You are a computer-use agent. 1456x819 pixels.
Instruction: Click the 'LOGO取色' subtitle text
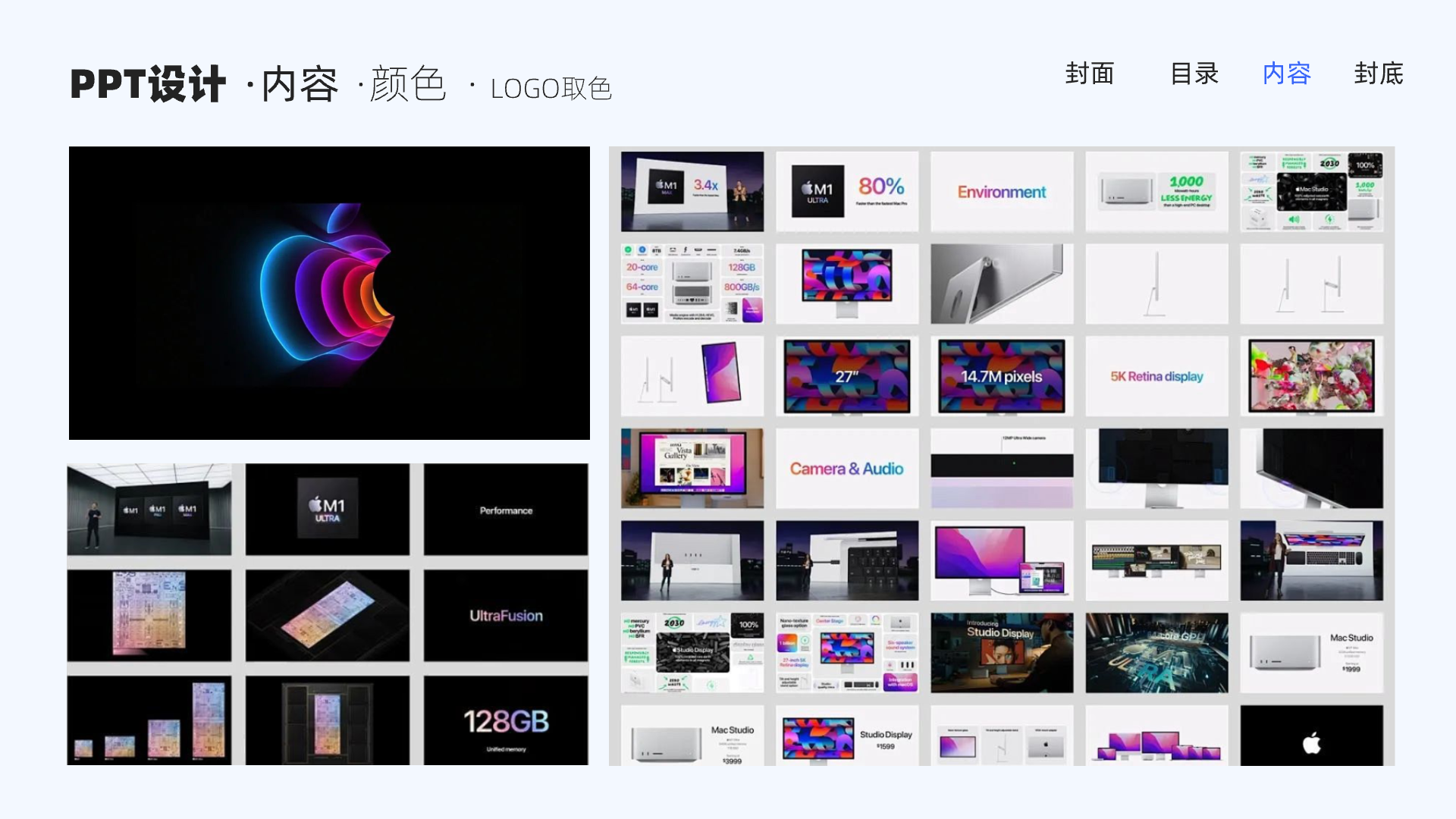pyautogui.click(x=551, y=89)
